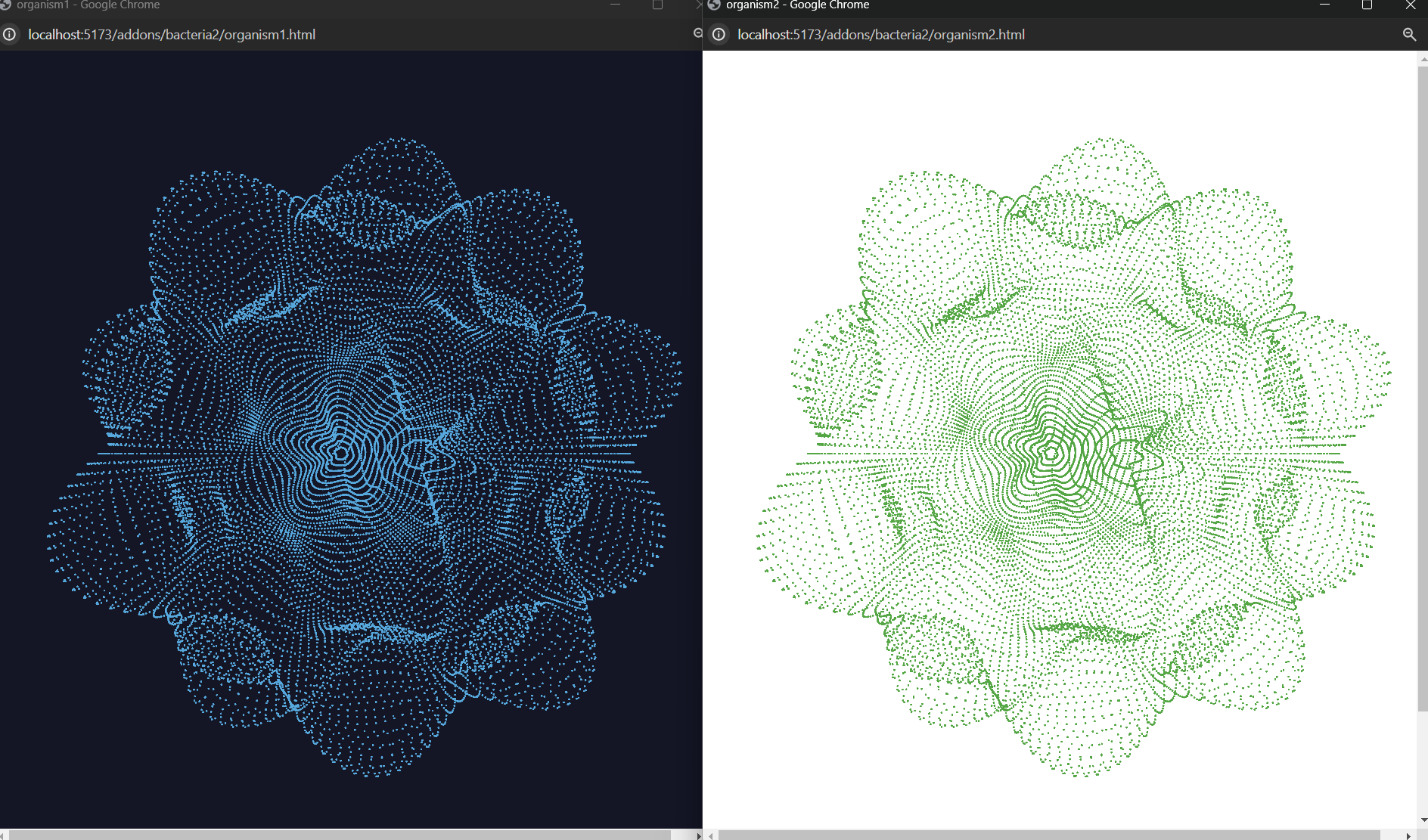Click site info icon in organism2 window

click(x=719, y=35)
